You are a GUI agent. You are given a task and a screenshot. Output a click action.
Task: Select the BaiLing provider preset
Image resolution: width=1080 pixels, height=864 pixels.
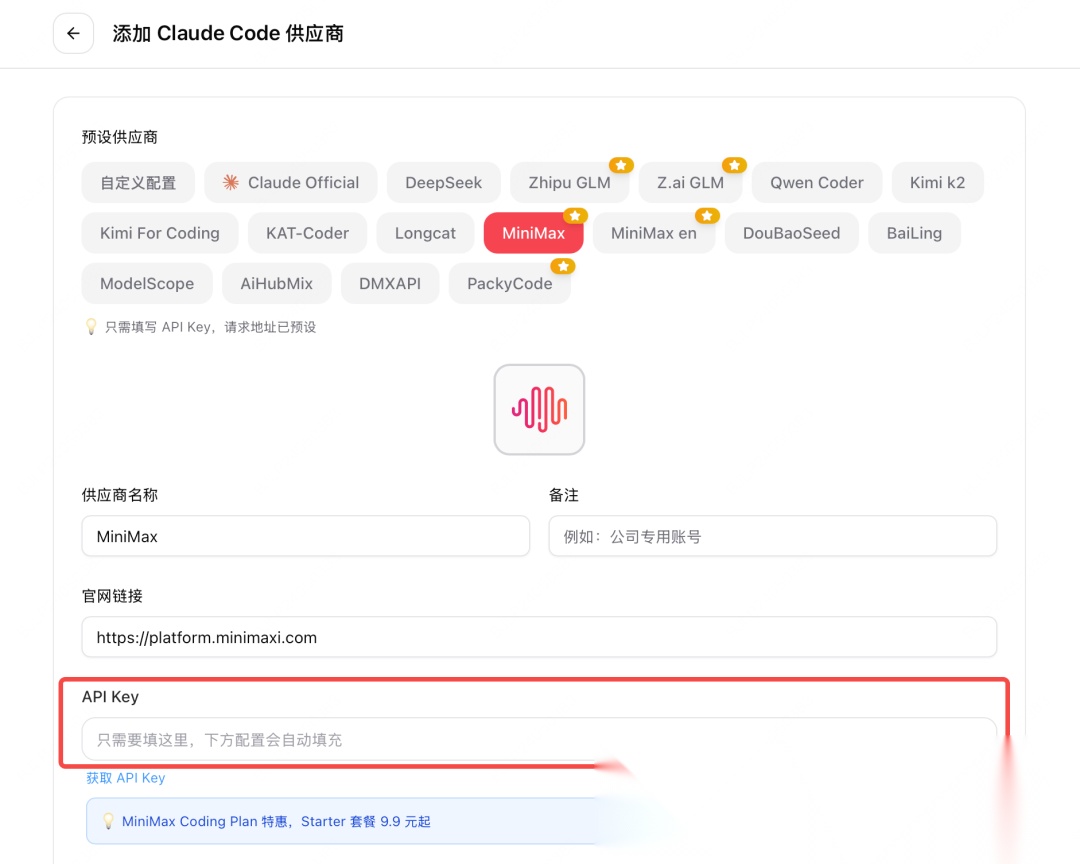(x=914, y=233)
